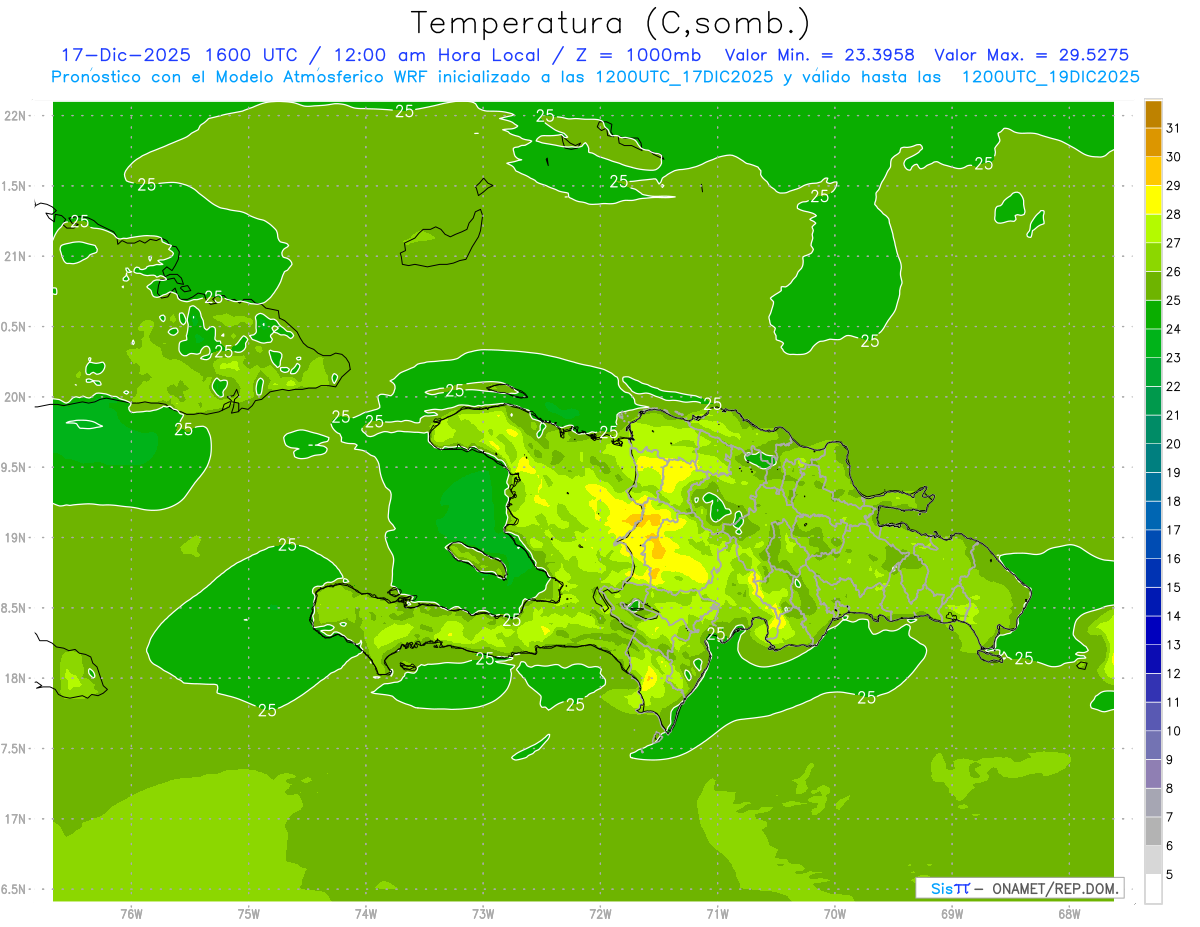
Task: Pick the blue swatch between 16 and 17
Action: [1153, 544]
